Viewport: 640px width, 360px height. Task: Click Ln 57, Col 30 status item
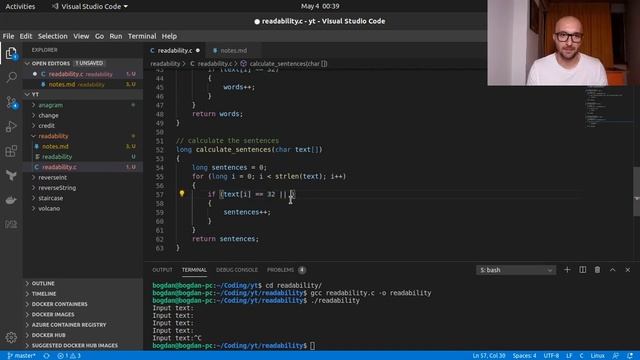(x=489, y=356)
